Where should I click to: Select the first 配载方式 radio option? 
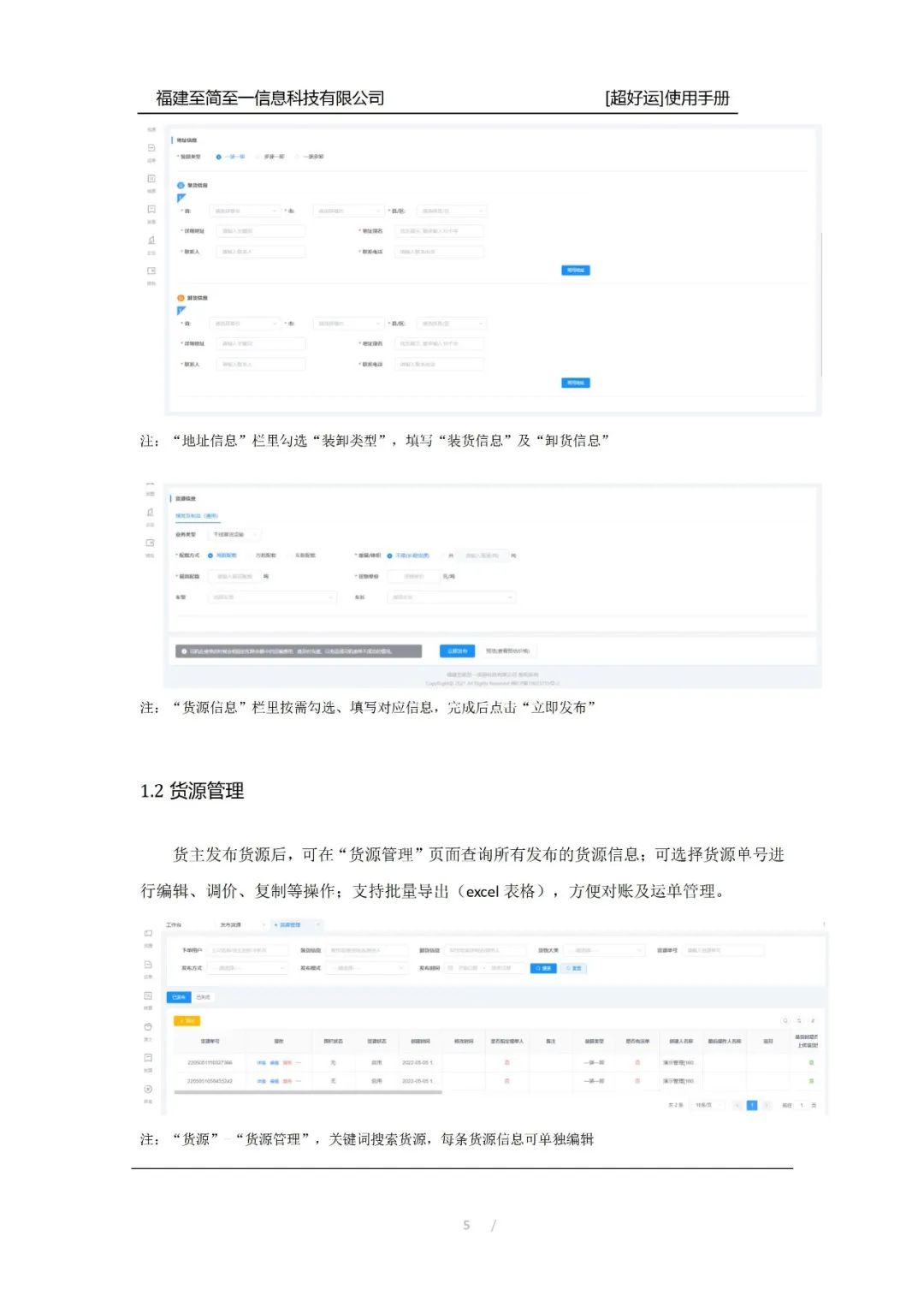[222, 555]
